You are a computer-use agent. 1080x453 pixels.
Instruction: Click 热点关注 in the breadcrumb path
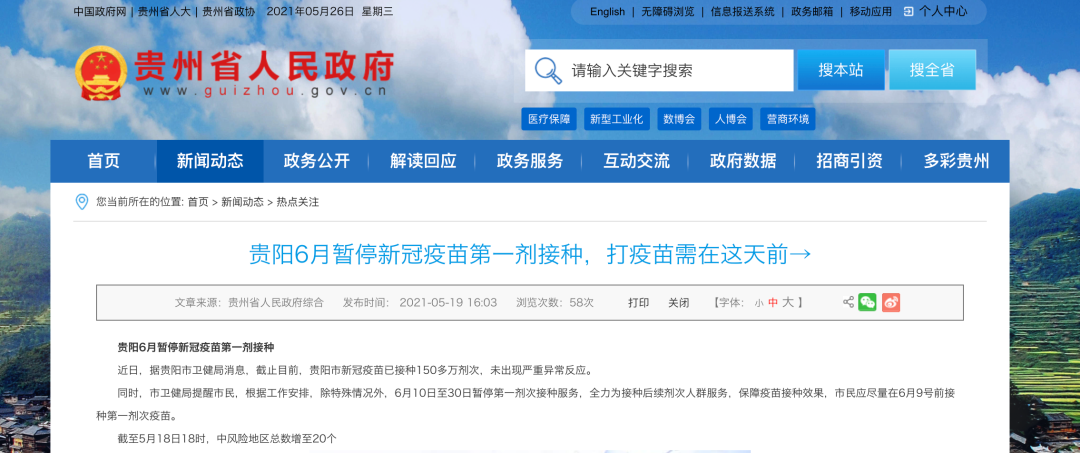point(298,202)
